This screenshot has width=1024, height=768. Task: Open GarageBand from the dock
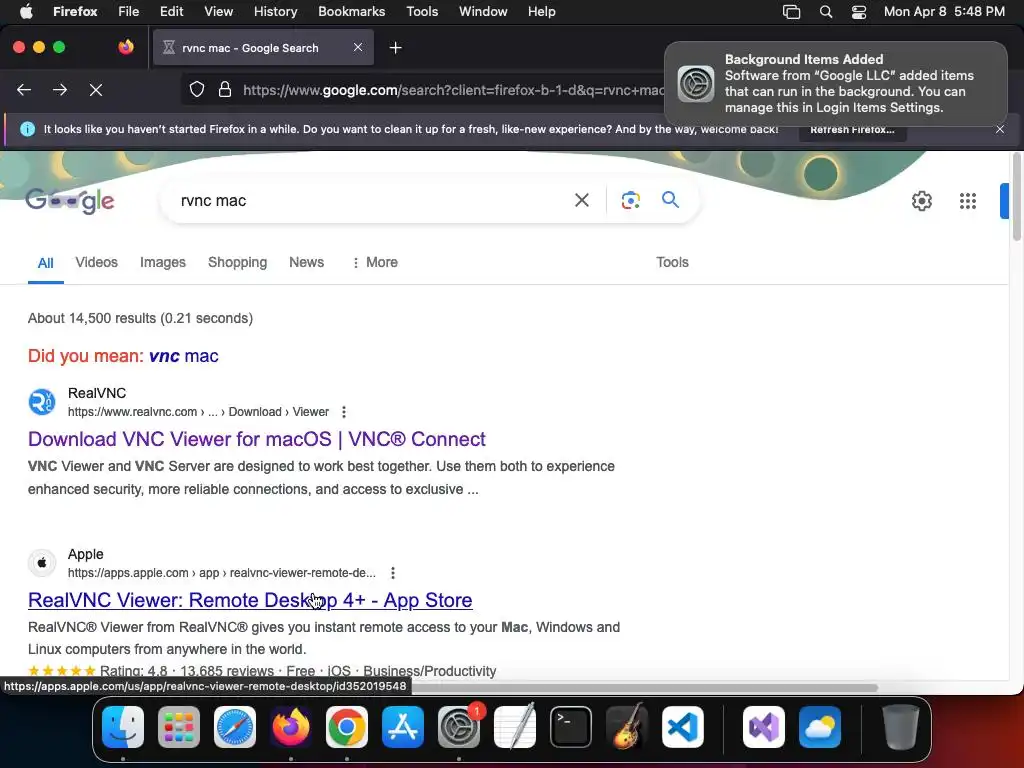click(627, 727)
